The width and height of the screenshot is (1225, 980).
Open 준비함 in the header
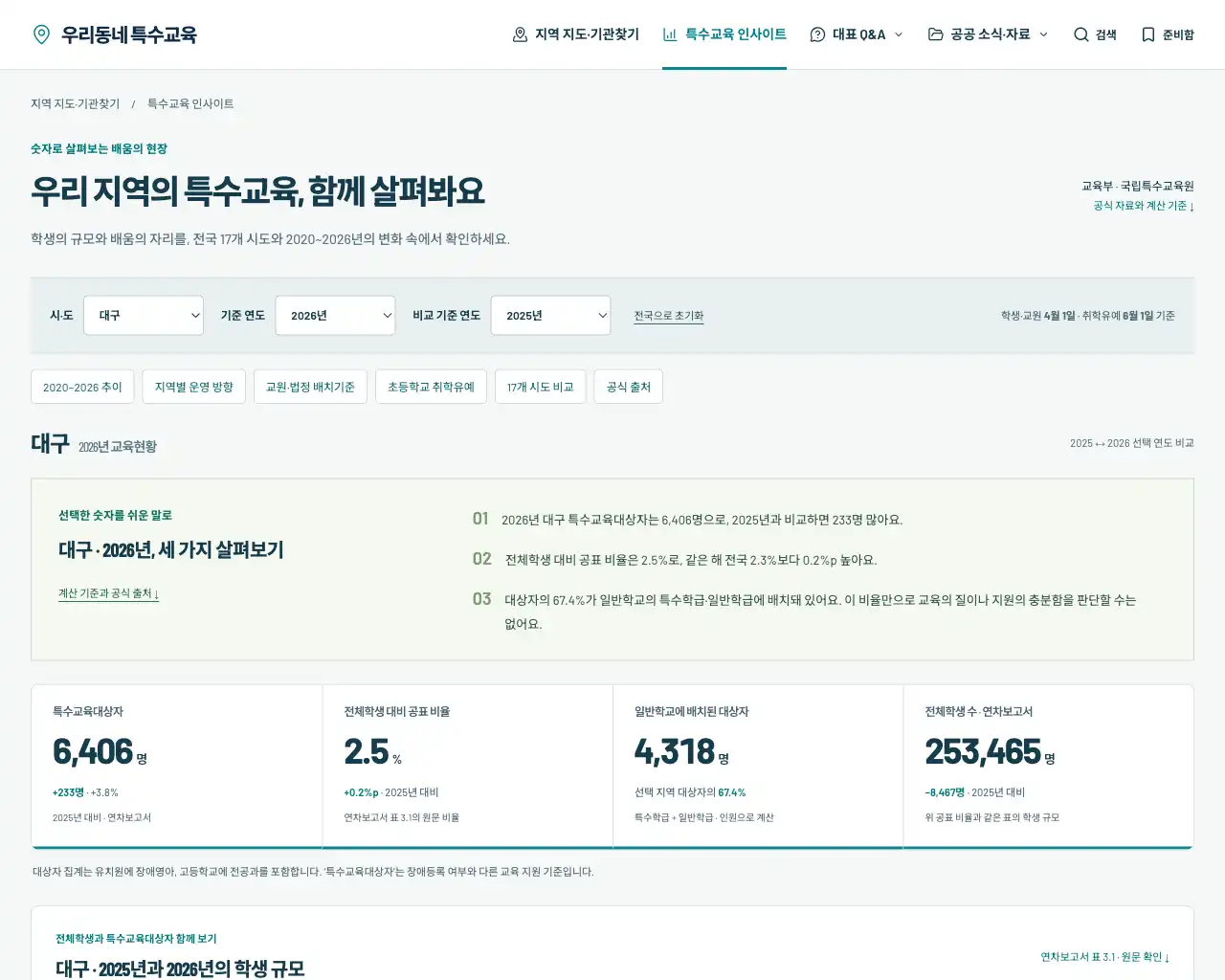1167,34
